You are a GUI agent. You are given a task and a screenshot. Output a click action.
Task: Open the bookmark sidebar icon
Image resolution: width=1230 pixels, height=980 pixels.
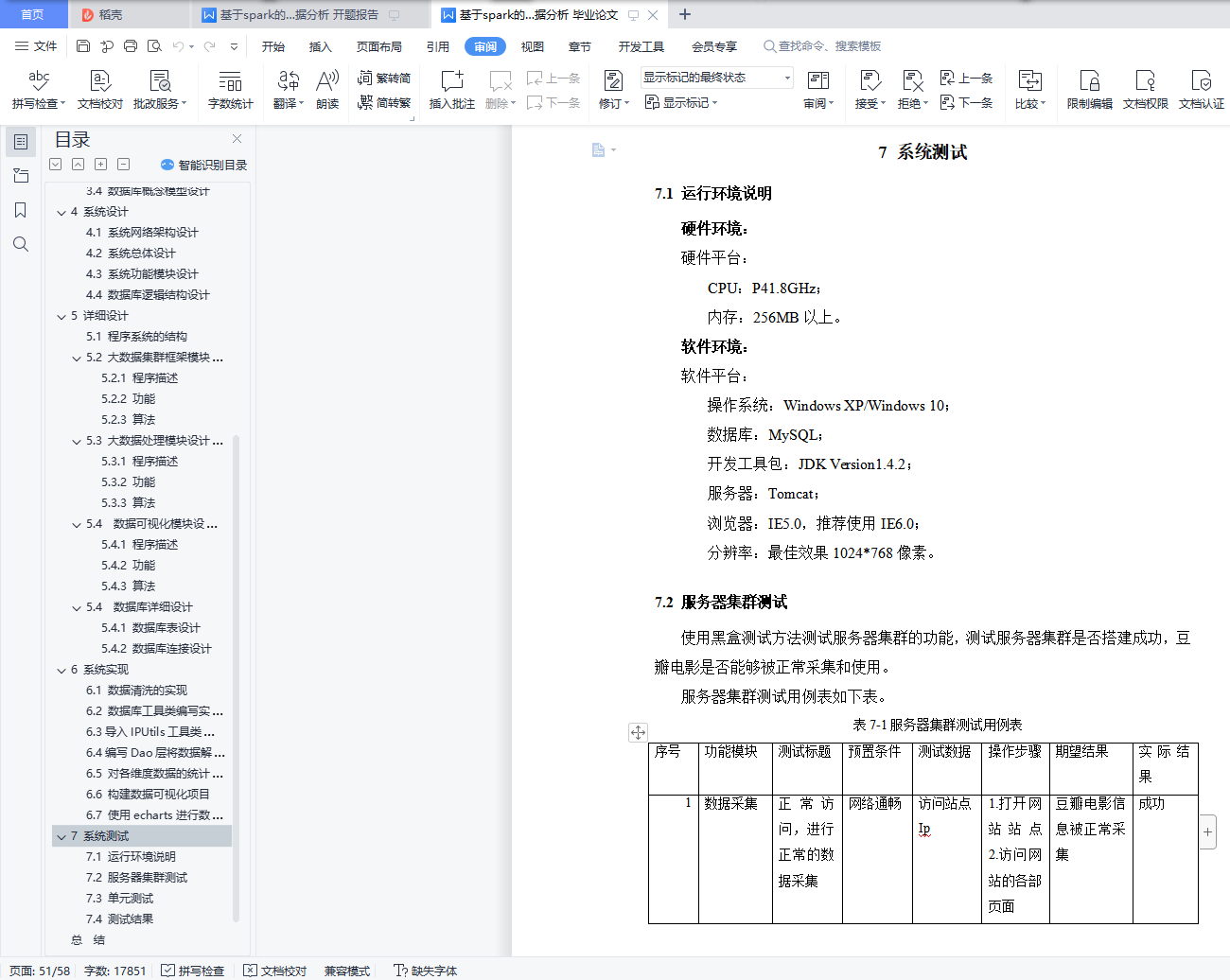(x=21, y=210)
